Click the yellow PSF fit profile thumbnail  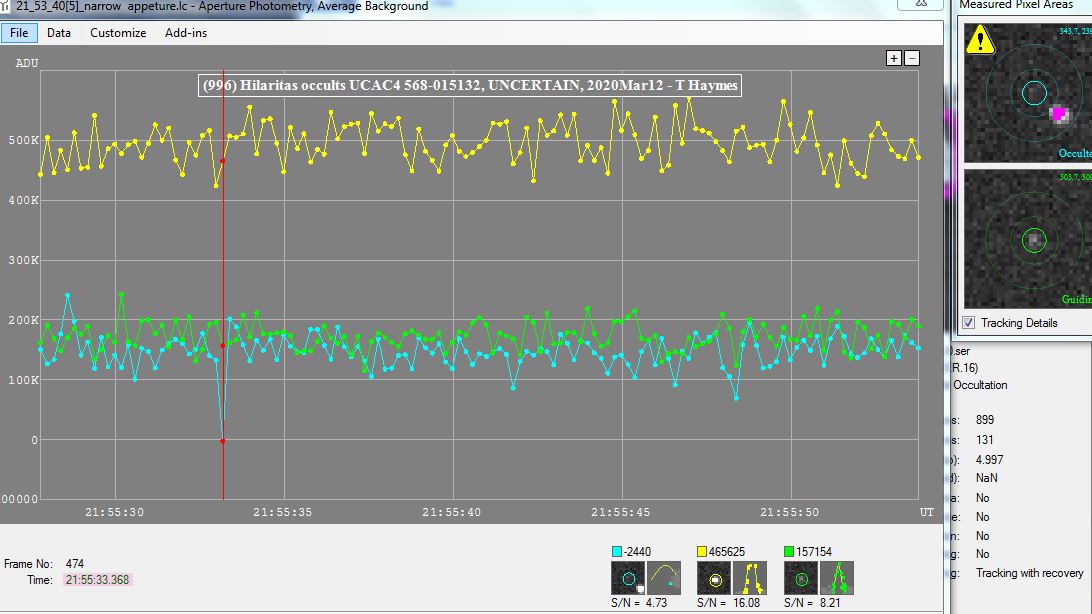point(750,578)
